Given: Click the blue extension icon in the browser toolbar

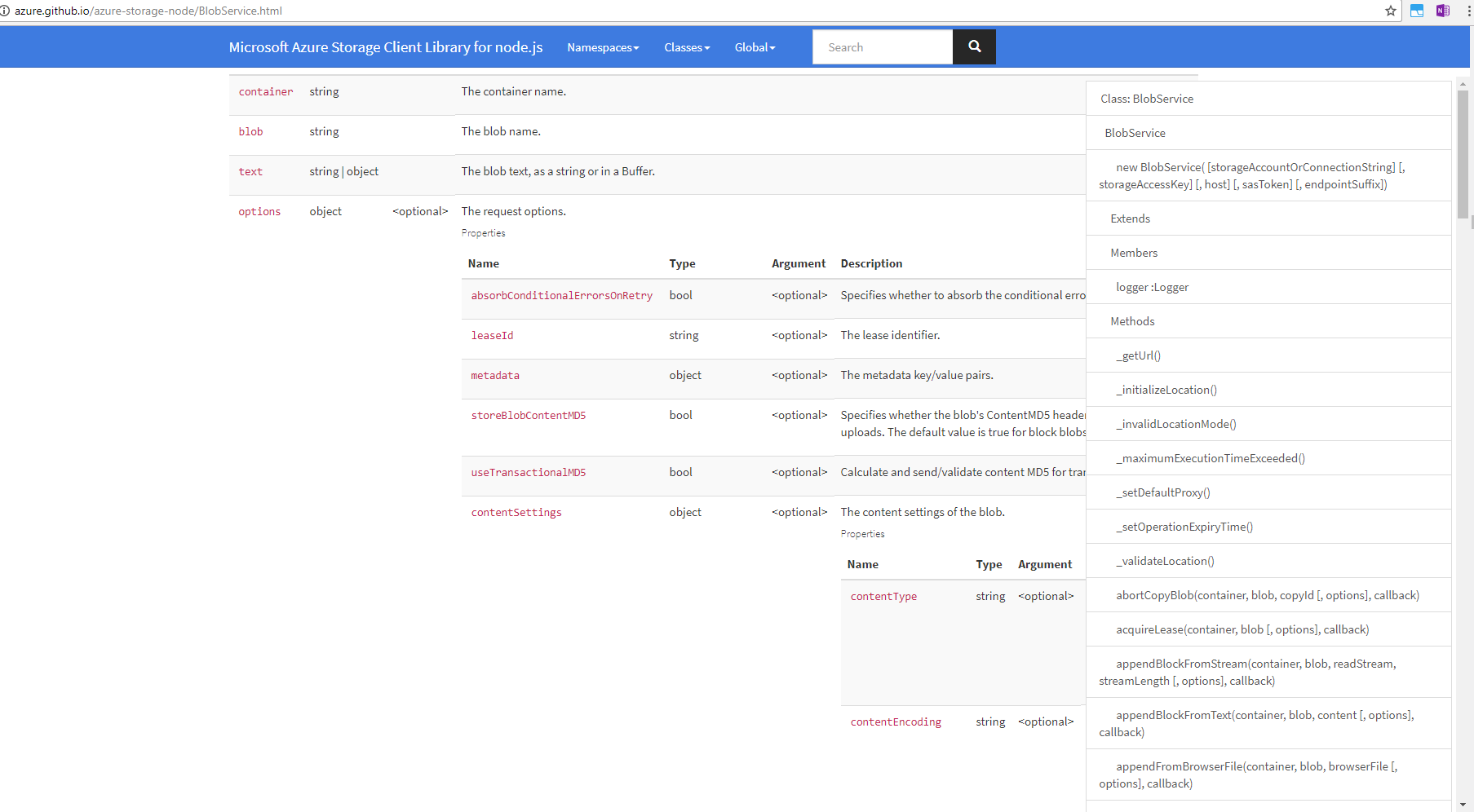Looking at the screenshot, I should tap(1416, 11).
